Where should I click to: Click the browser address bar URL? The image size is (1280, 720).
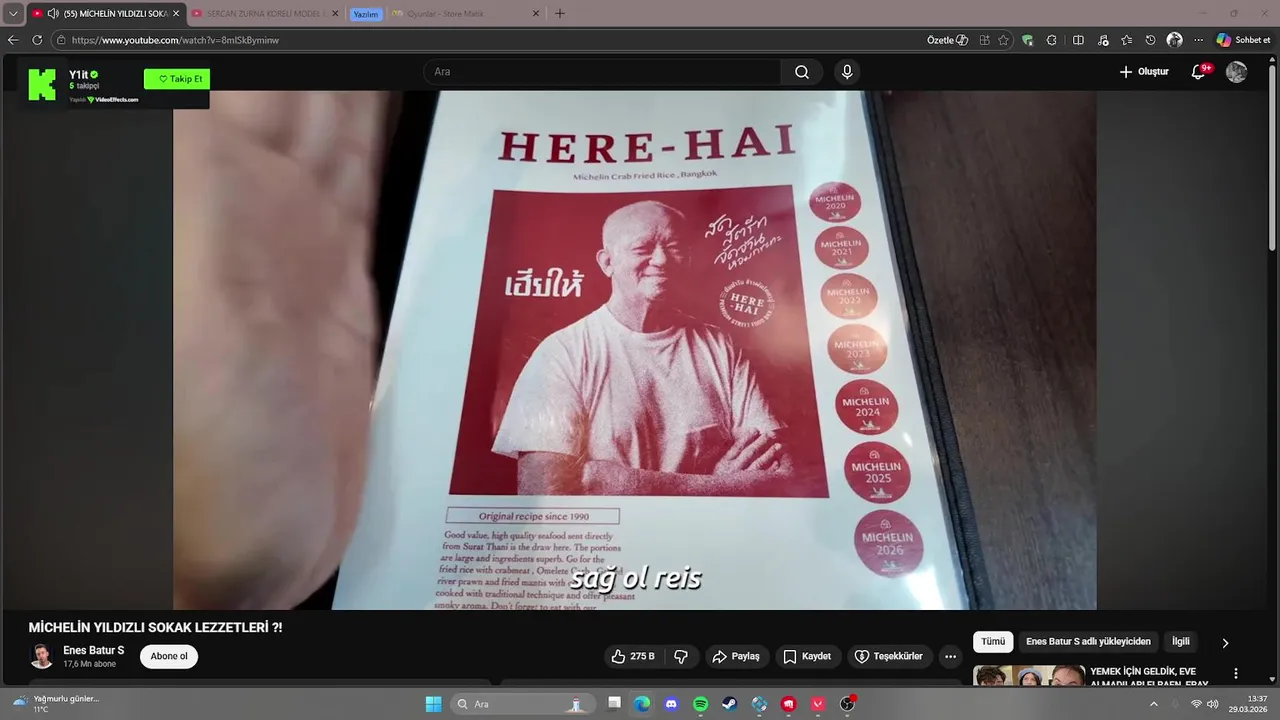point(175,40)
